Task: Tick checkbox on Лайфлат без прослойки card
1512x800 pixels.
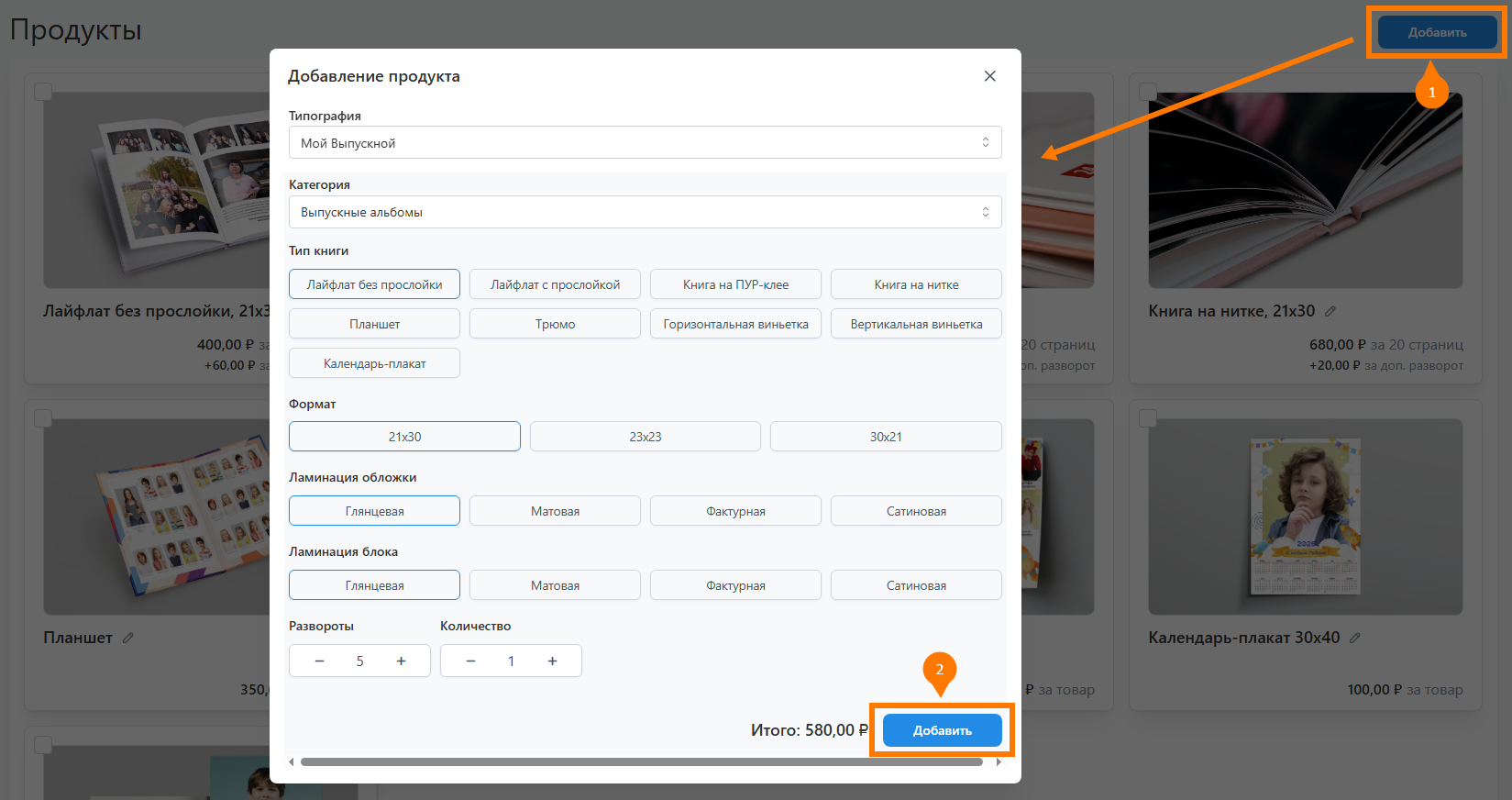Action: pos(42,92)
